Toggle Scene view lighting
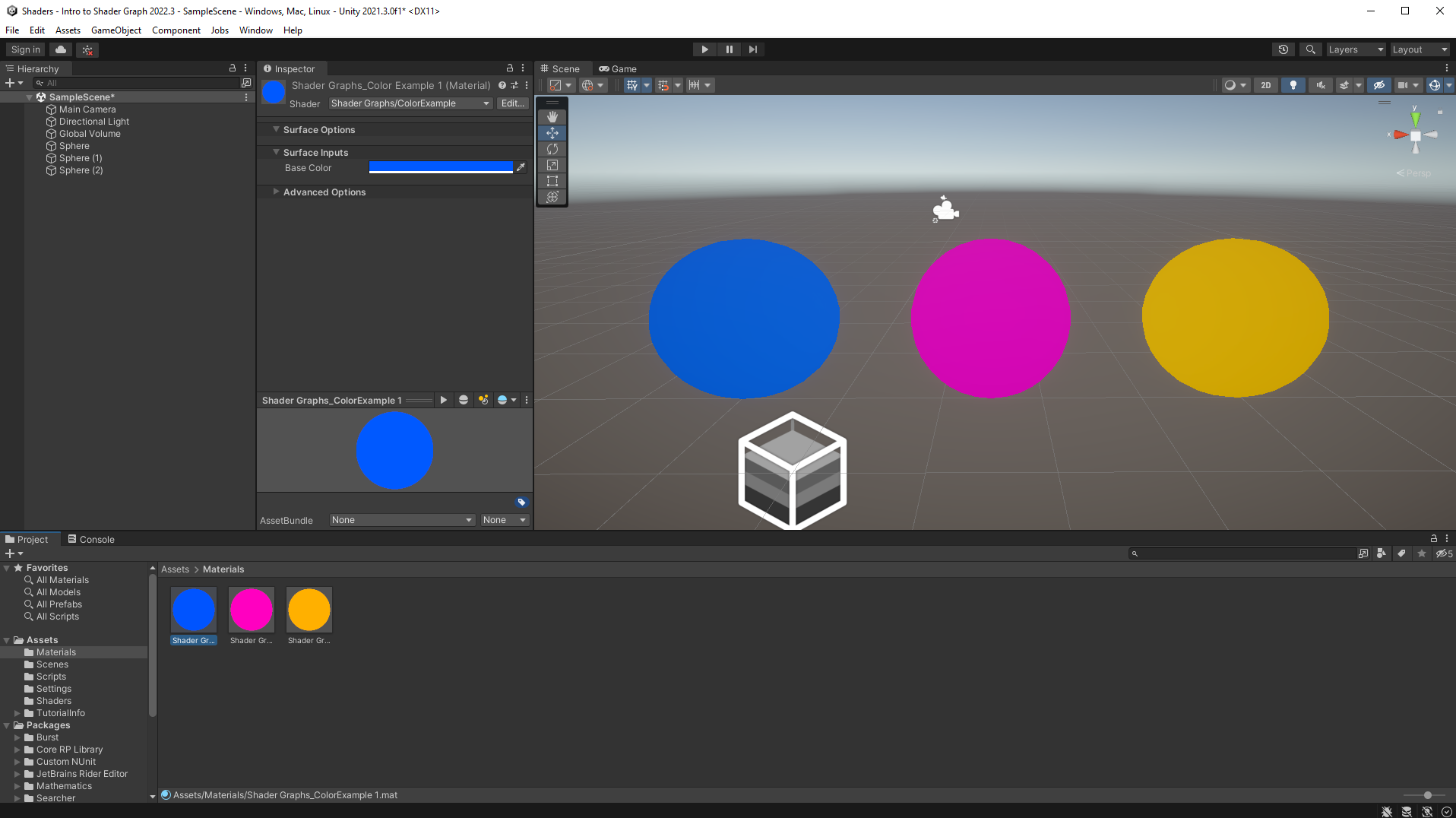Screen dimensions: 1456x818 [1292, 84]
